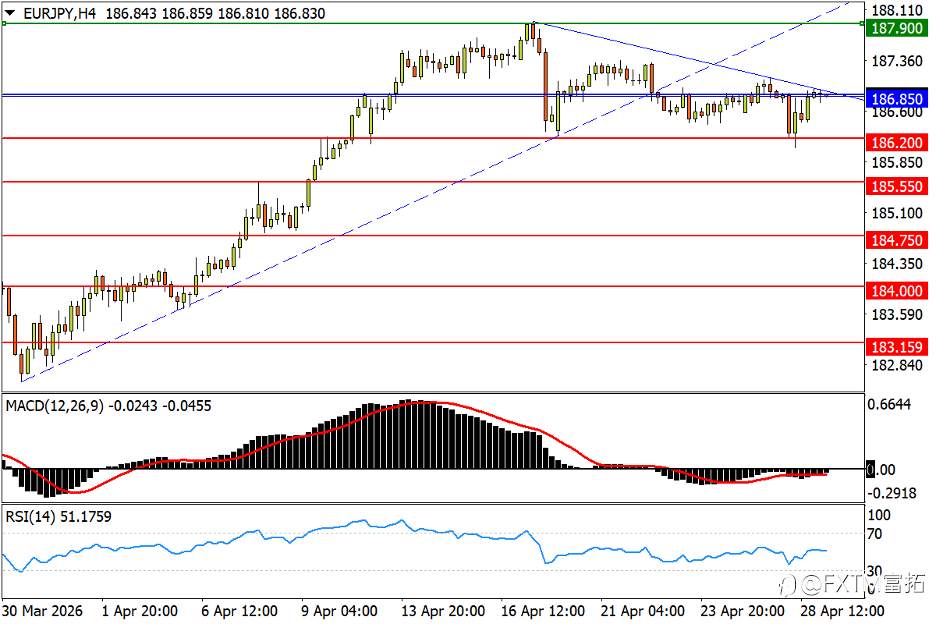Viewport: 936px width, 624px height.
Task: Click the MACD zero-level 0.00 label
Action: (x=882, y=470)
